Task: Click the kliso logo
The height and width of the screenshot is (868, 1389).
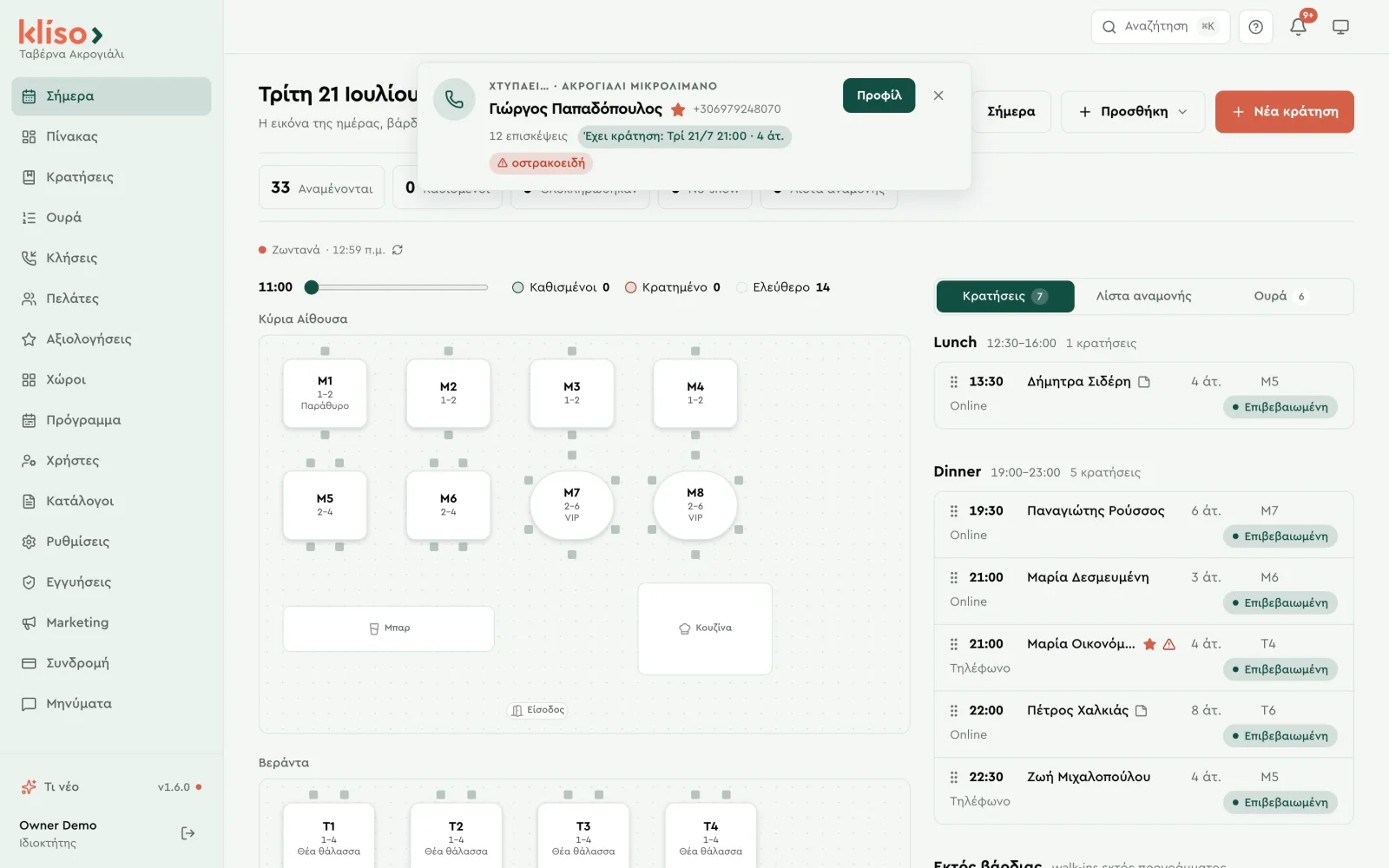Action: coord(61,33)
